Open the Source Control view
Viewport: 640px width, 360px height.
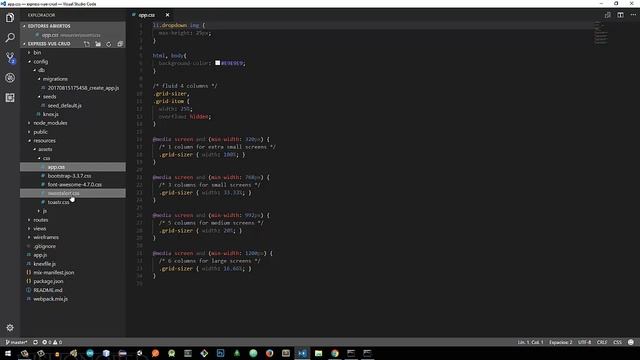pos(10,58)
